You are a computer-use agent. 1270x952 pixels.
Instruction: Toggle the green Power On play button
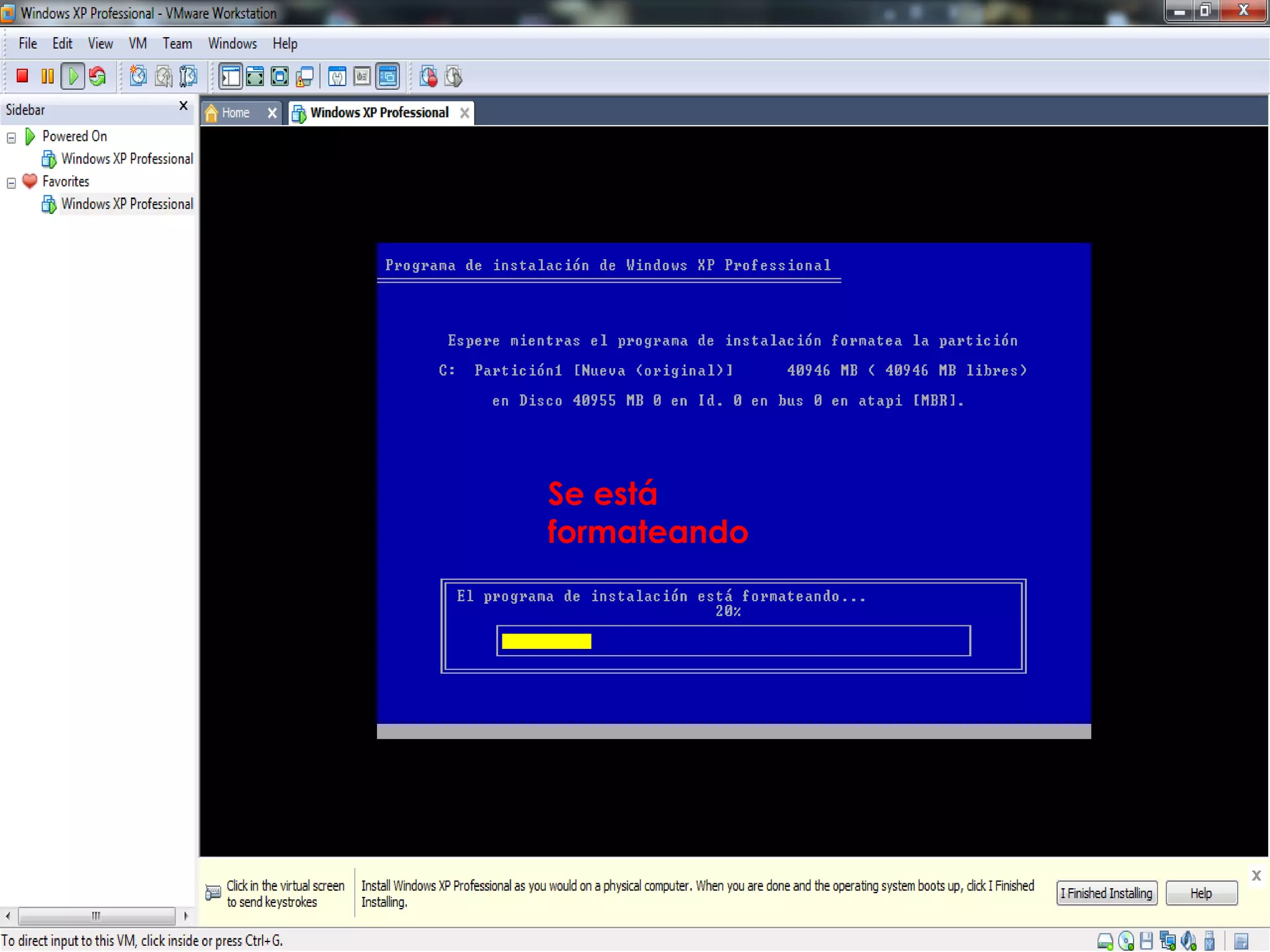point(73,76)
